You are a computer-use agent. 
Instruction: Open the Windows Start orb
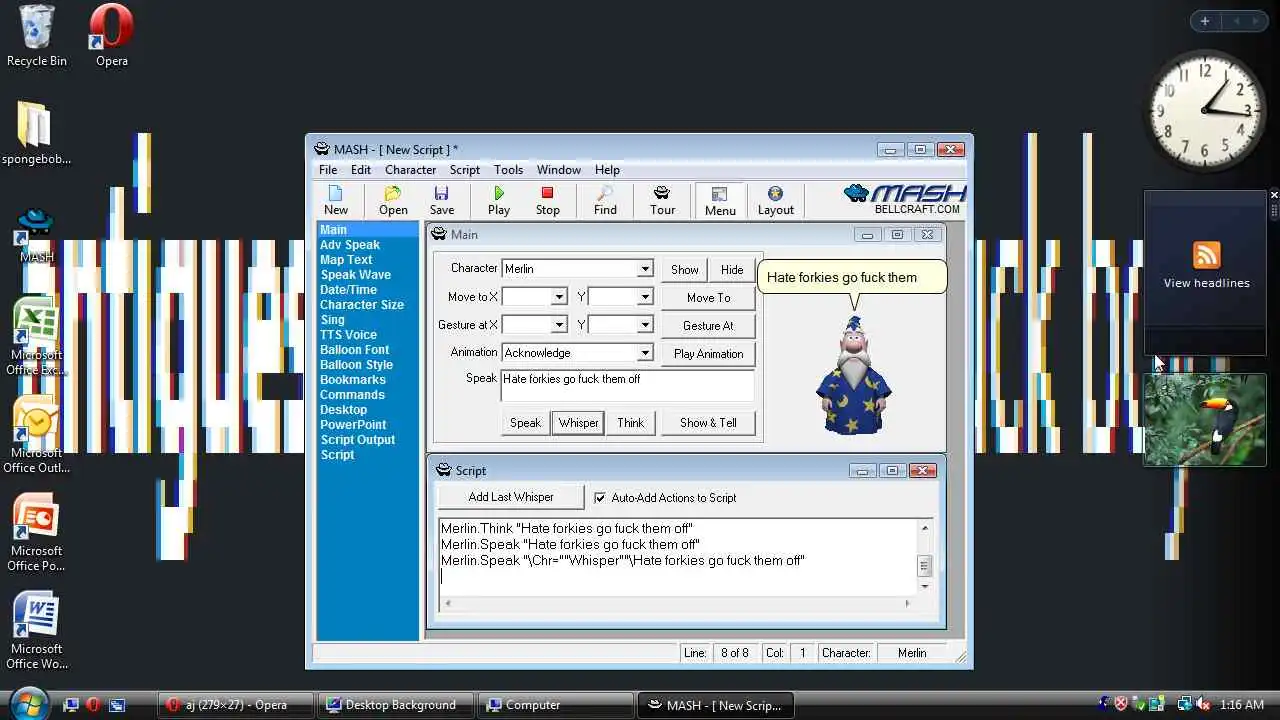tap(28, 702)
